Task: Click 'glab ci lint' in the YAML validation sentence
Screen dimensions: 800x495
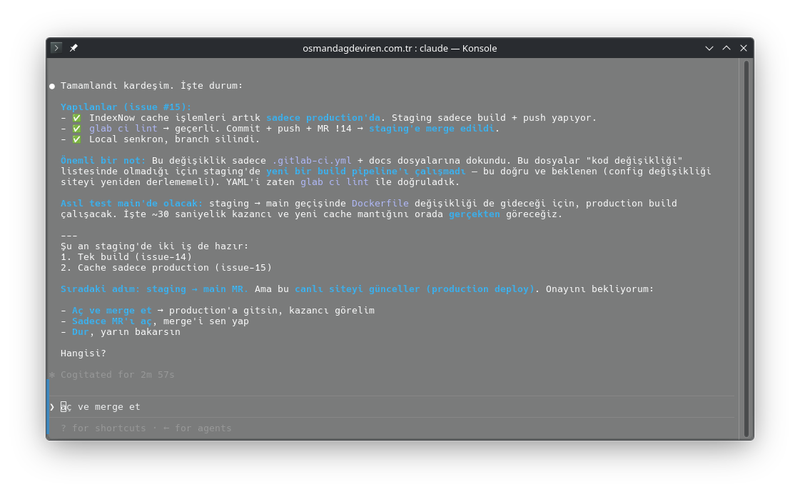Action: [334, 182]
